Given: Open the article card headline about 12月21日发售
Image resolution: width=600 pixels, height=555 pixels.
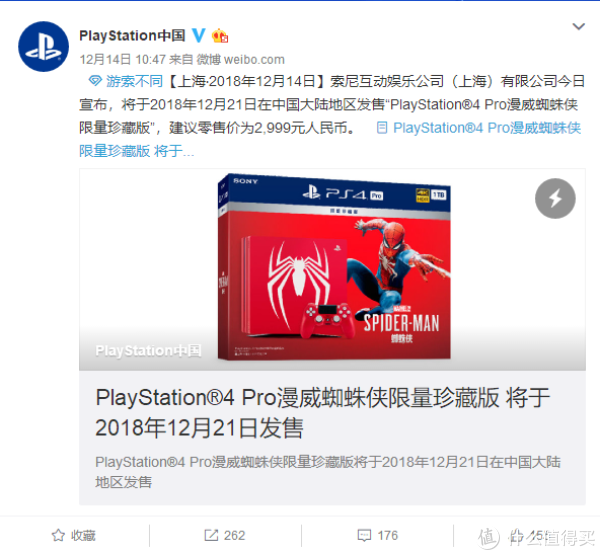Looking at the screenshot, I should 323,412.
